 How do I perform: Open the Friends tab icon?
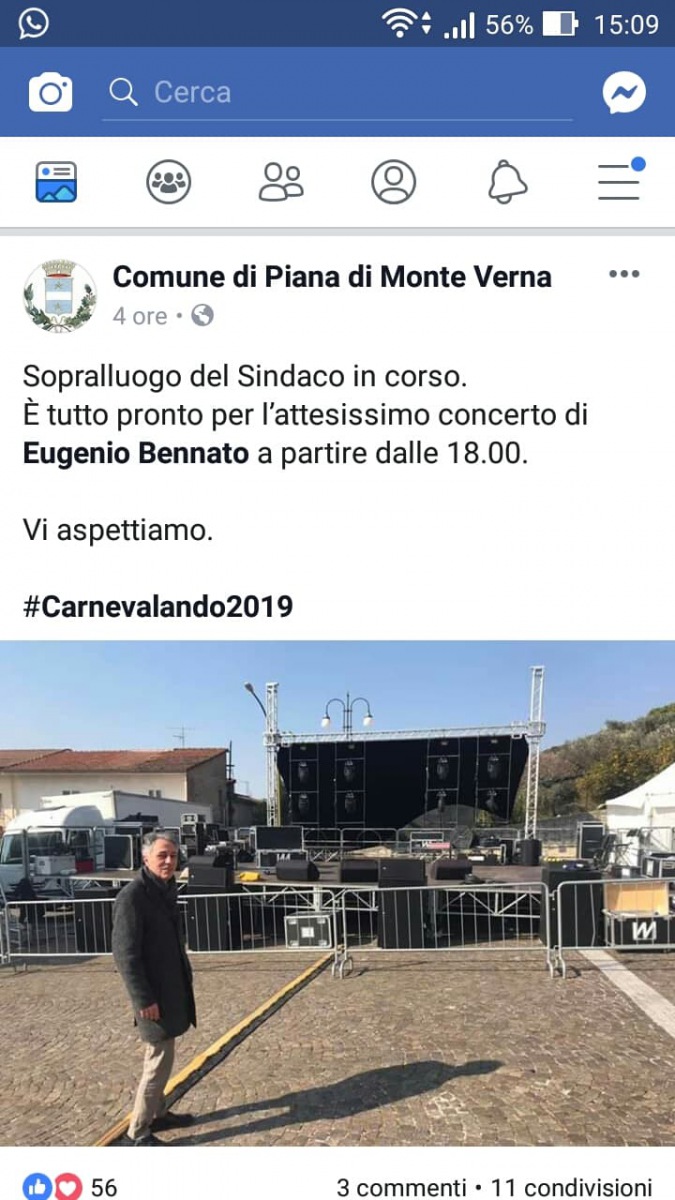tap(281, 182)
